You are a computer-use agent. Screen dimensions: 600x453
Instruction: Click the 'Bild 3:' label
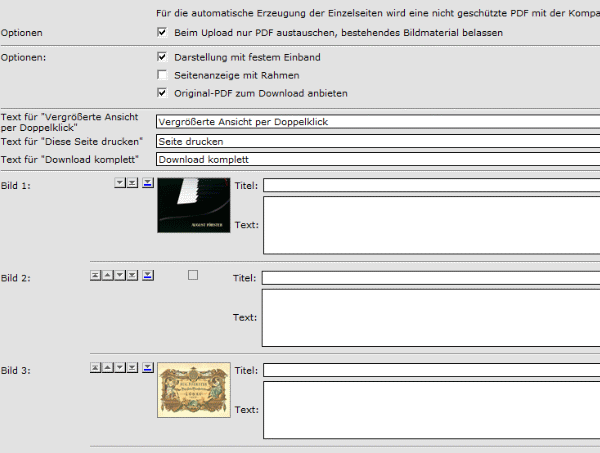pyautogui.click(x=16, y=371)
